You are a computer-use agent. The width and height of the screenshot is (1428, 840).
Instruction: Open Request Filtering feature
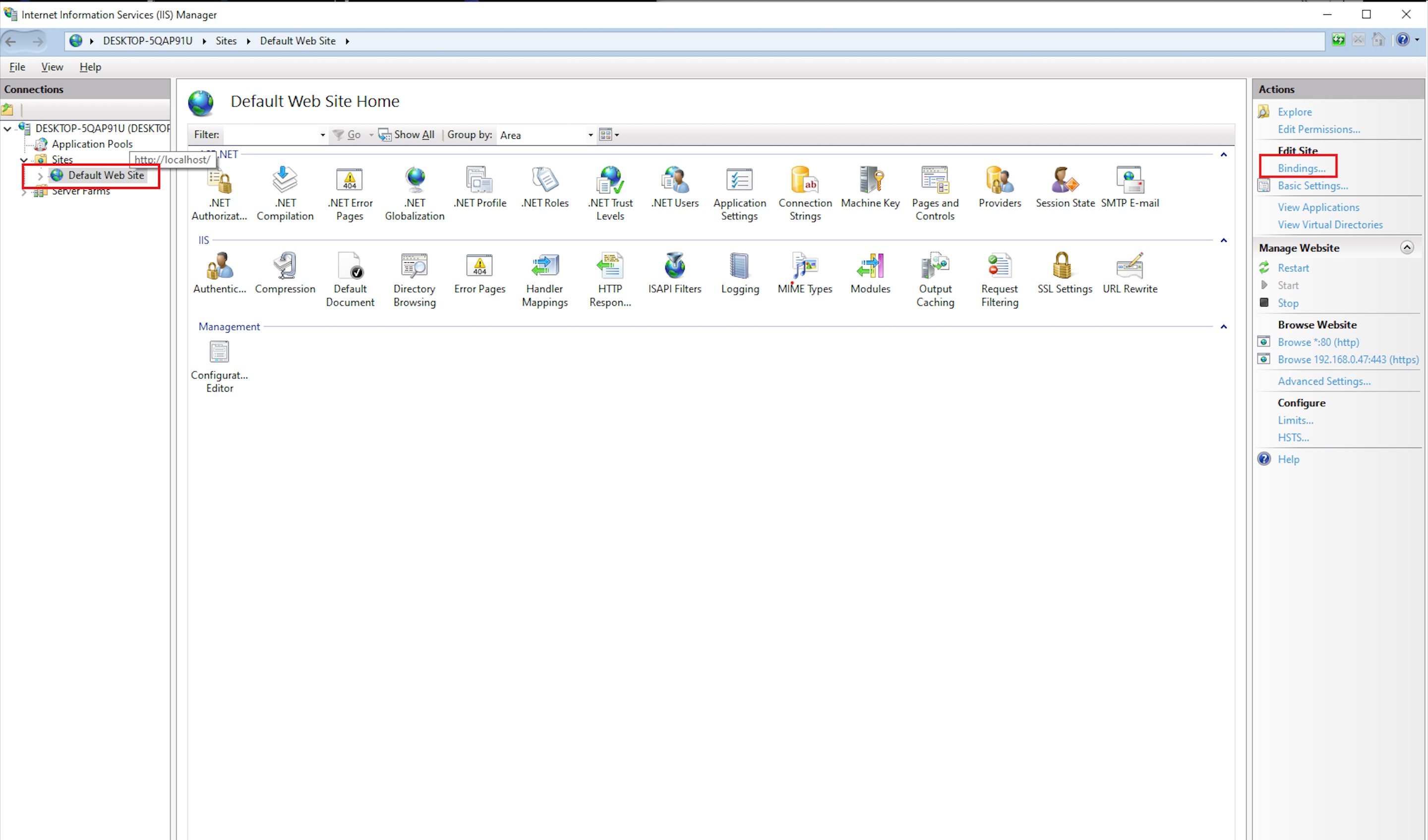[1000, 280]
